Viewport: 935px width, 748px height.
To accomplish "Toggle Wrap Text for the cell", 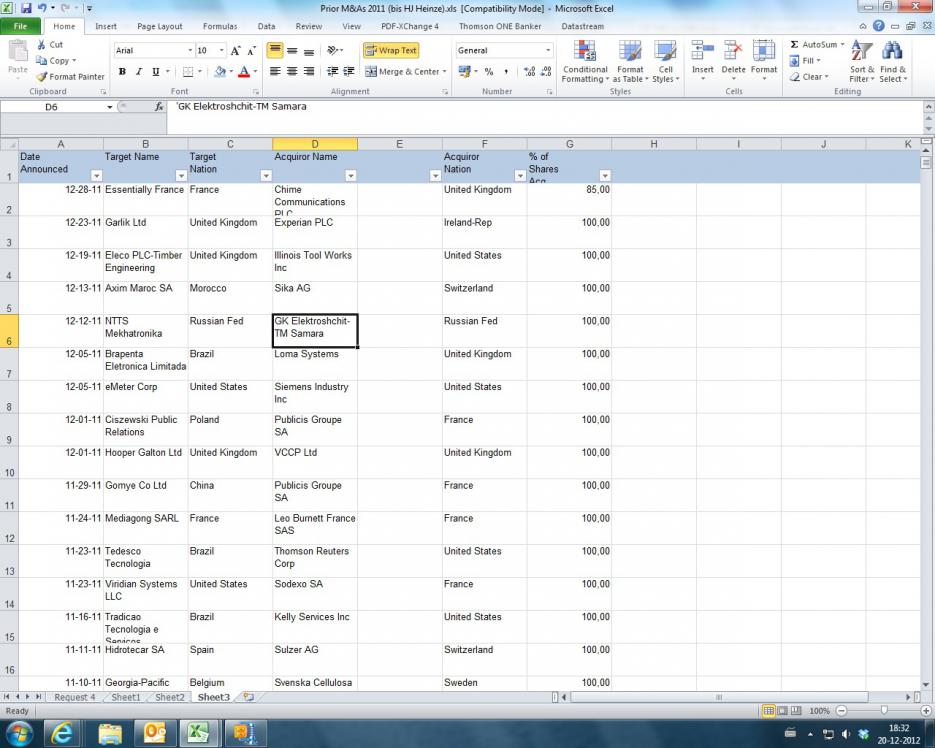I will tap(391, 51).
